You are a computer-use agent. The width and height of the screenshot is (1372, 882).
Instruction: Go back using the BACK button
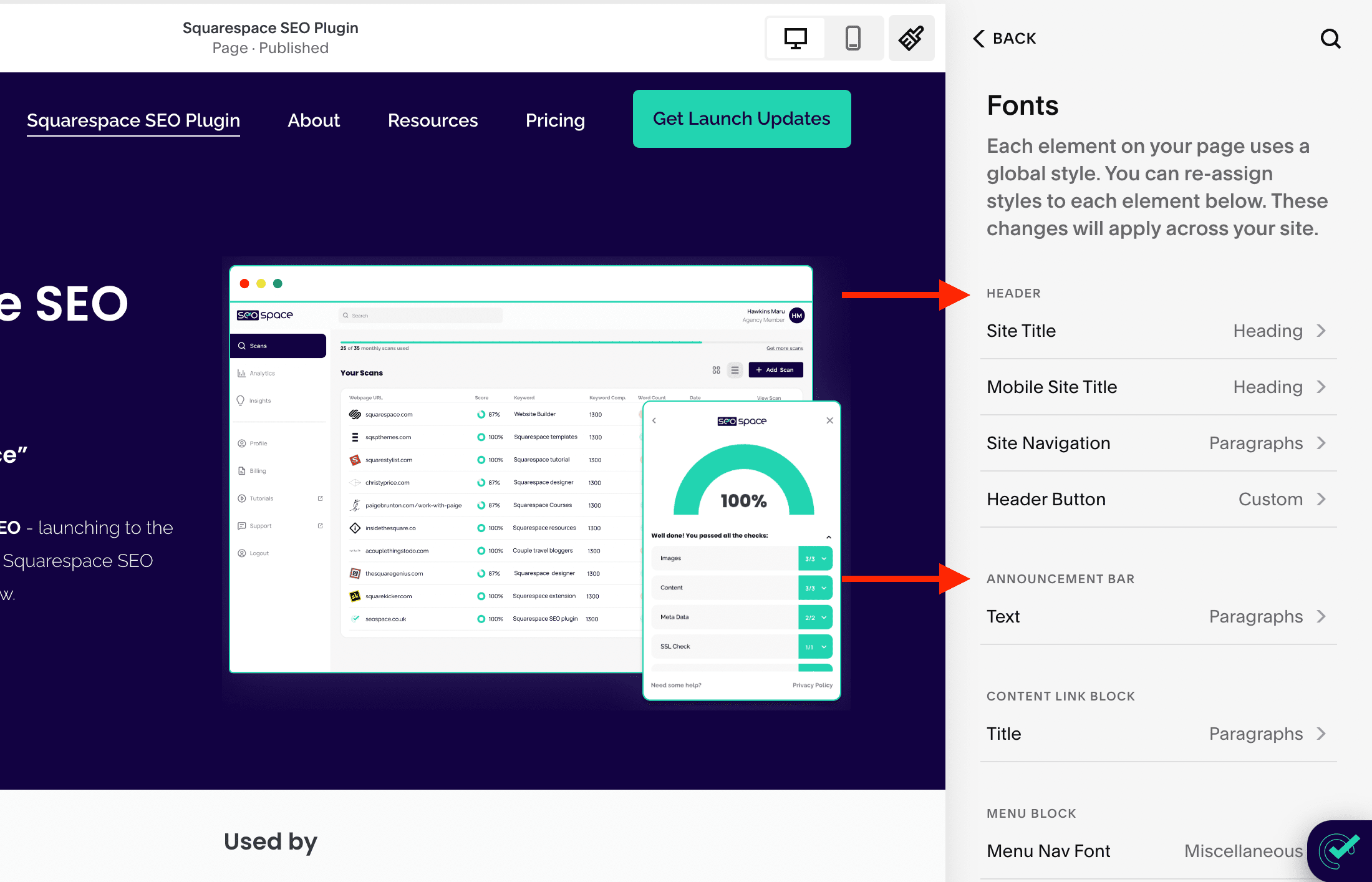(x=1004, y=38)
